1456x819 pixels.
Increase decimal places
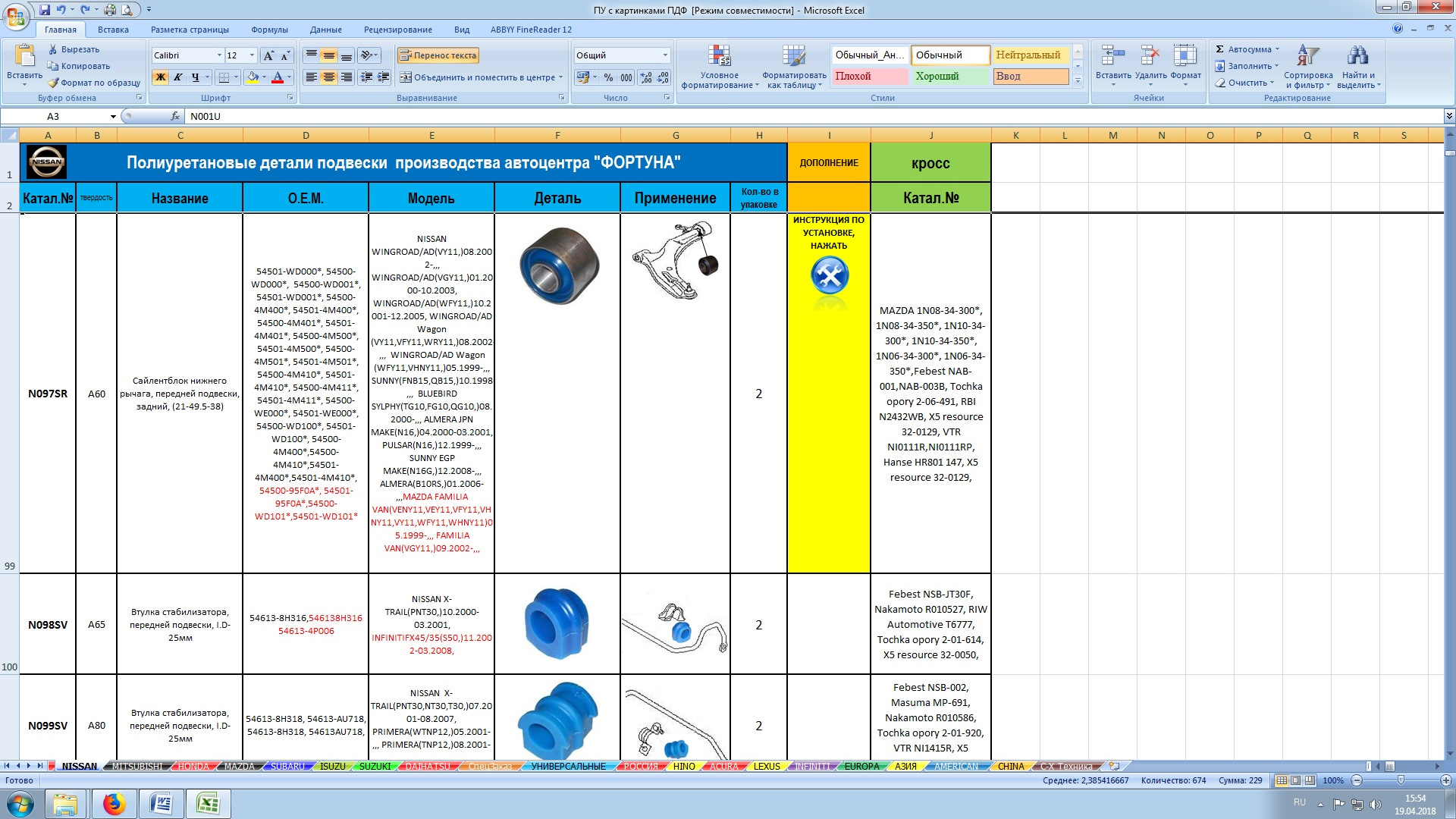(x=646, y=77)
